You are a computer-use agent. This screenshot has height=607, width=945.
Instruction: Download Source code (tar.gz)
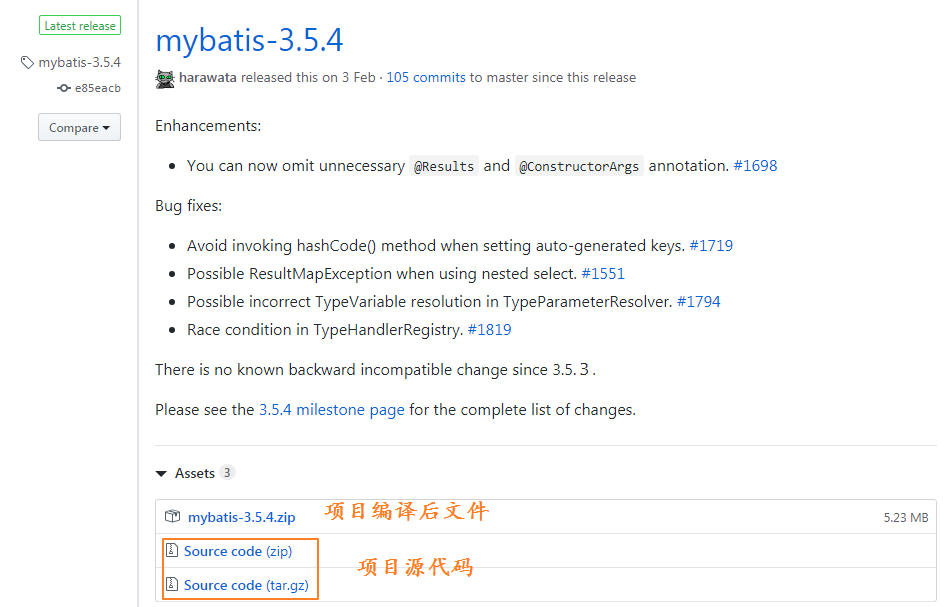point(246,585)
